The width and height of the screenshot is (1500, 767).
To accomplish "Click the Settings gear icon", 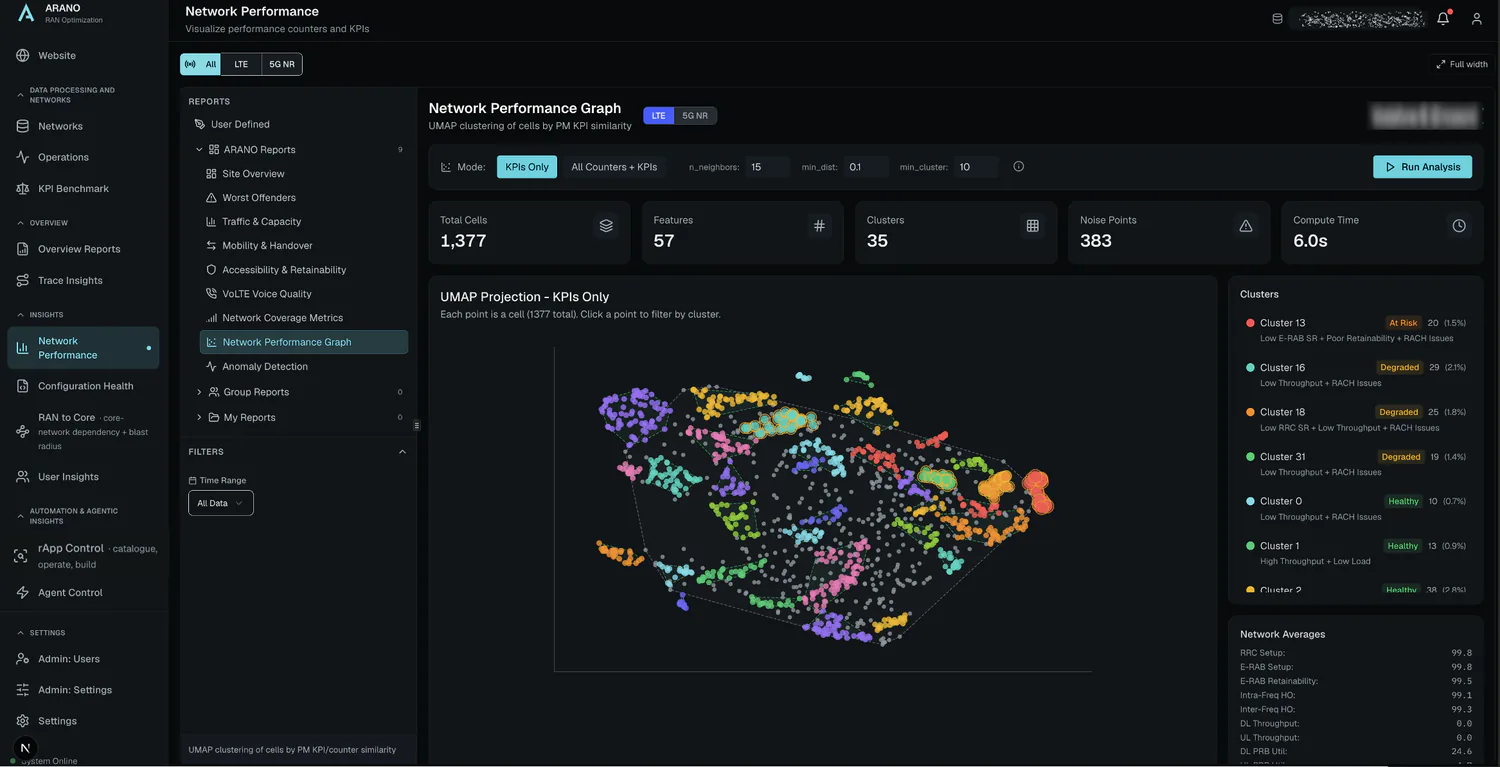I will 23,721.
